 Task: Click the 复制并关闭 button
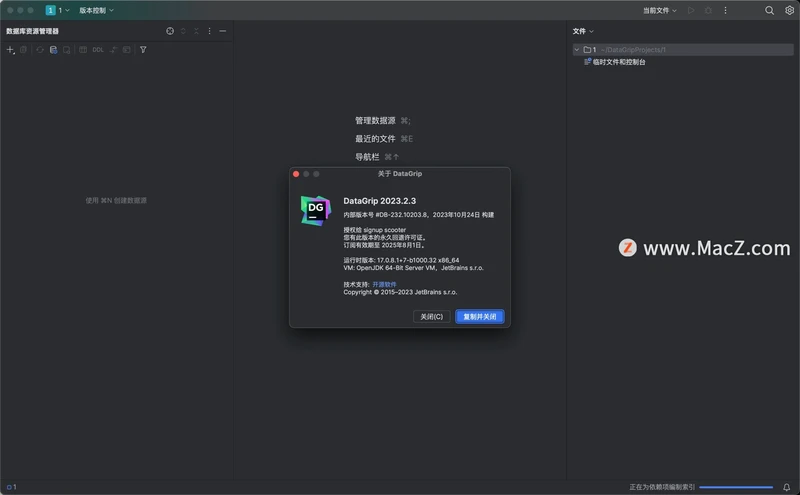(x=480, y=316)
